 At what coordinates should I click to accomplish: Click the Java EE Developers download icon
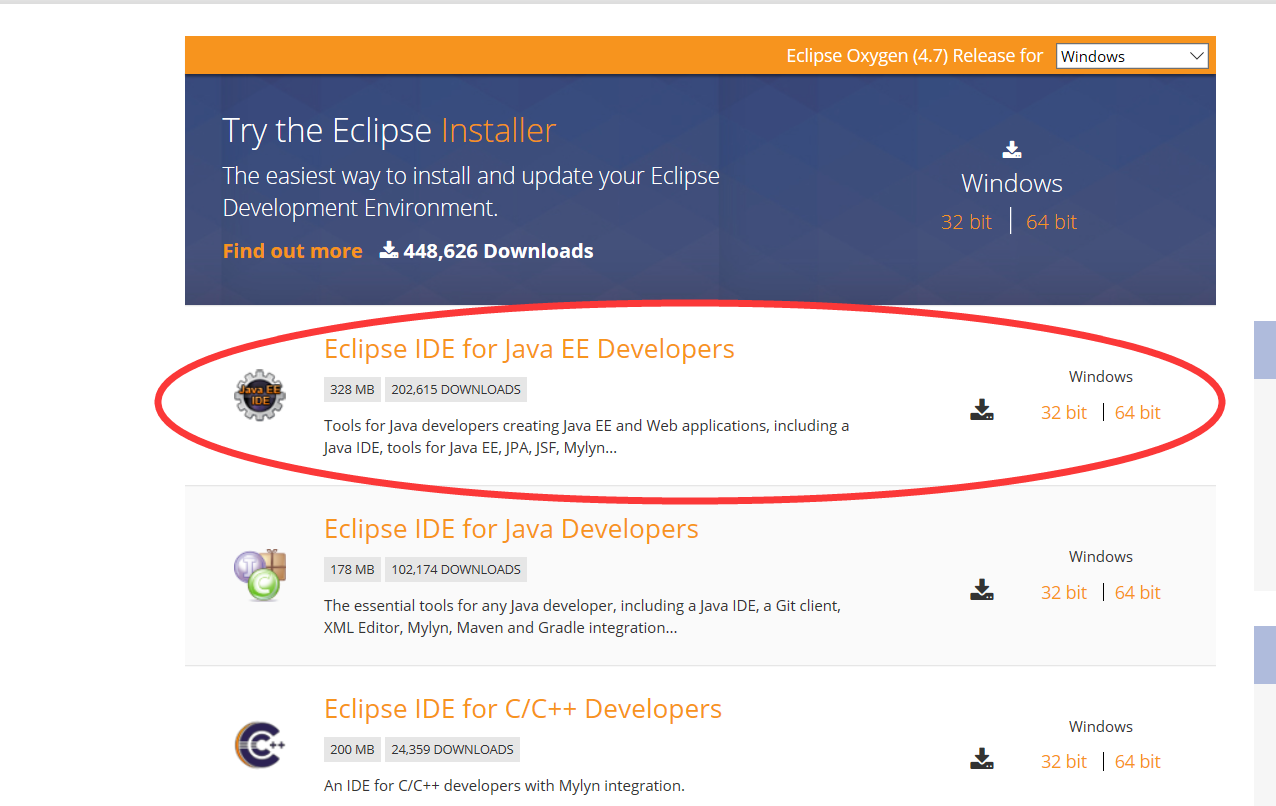982,410
